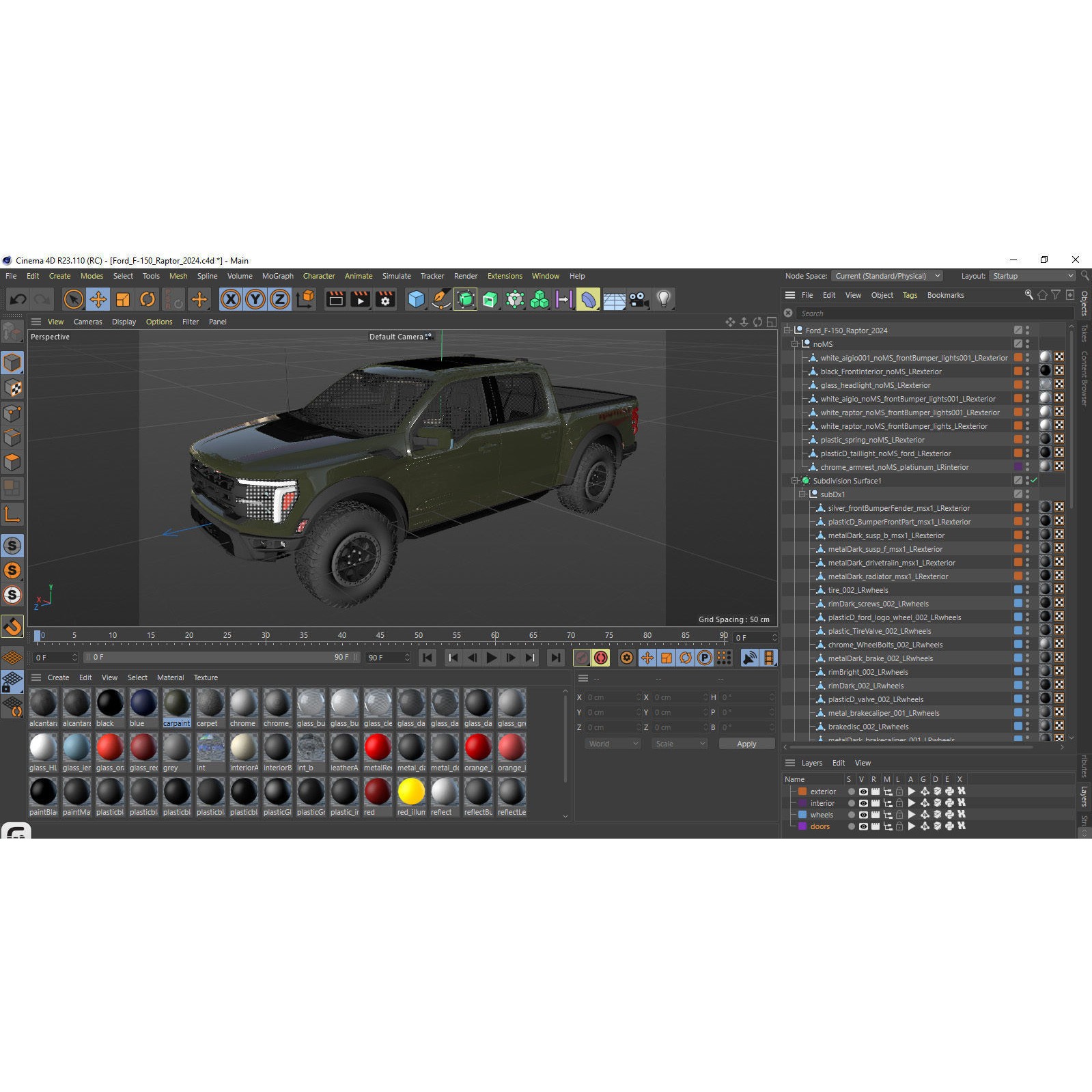
Task: Toggle Z axis lock
Action: pyautogui.click(x=280, y=299)
